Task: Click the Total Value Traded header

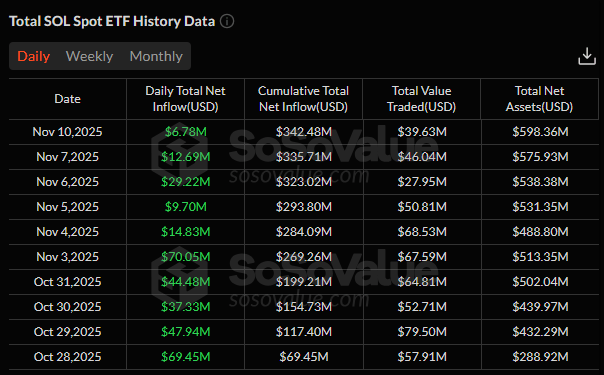Action: click(x=421, y=99)
